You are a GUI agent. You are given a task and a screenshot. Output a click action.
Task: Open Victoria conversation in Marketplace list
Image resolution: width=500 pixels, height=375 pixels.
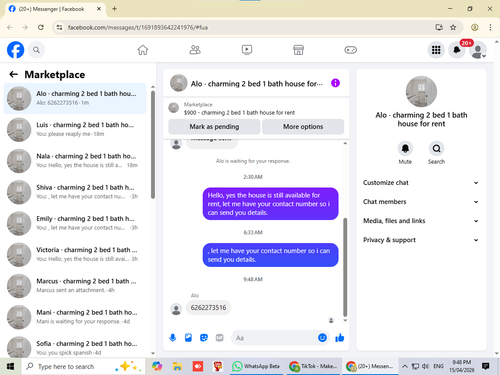pos(75,255)
